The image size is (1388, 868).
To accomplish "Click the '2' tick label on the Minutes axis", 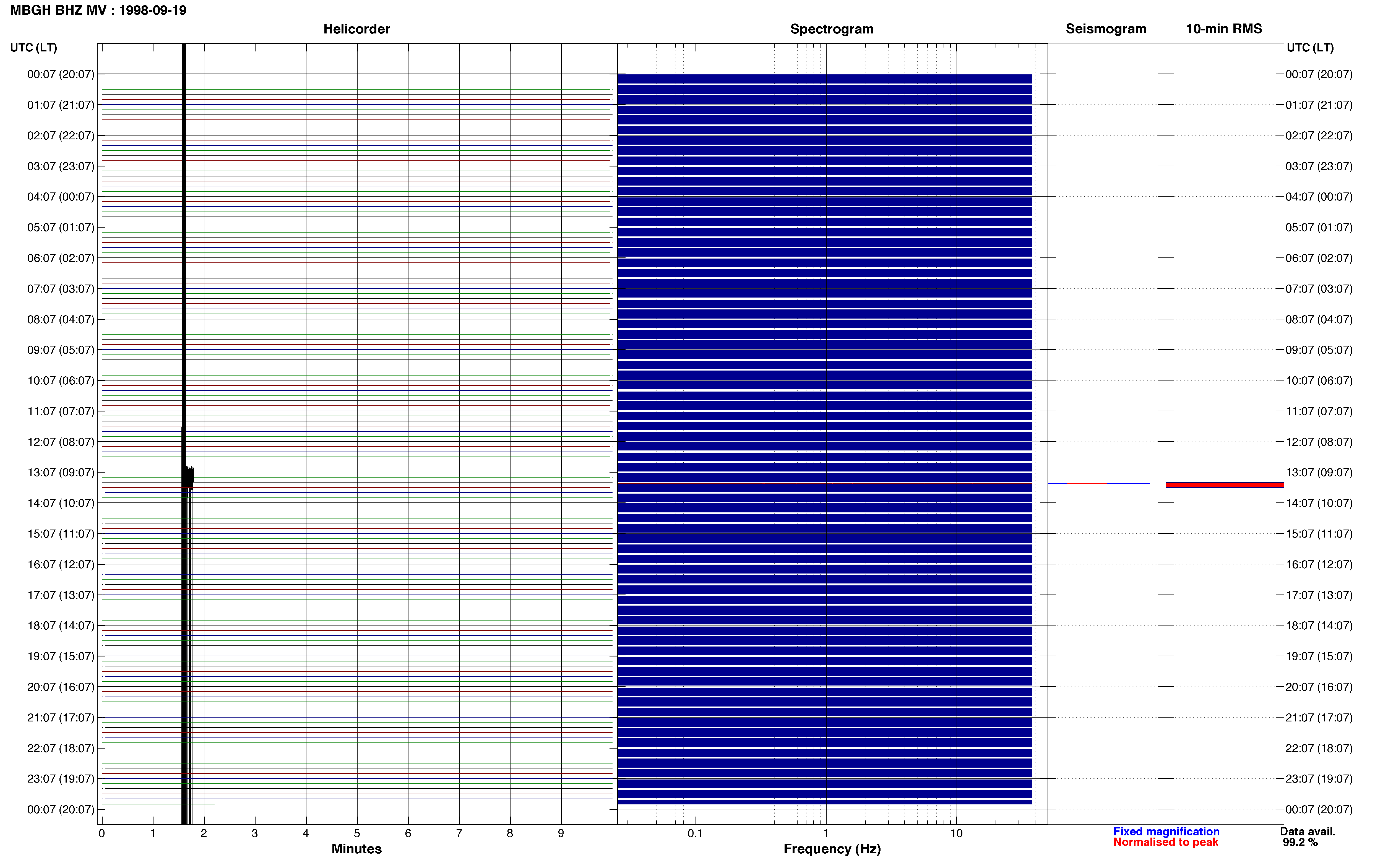I will 204,833.
